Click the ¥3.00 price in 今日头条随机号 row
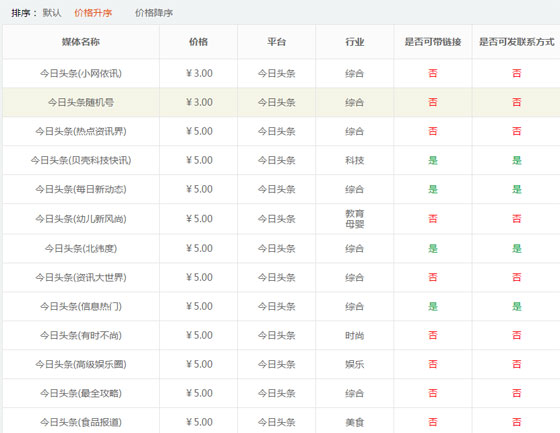 coord(199,102)
